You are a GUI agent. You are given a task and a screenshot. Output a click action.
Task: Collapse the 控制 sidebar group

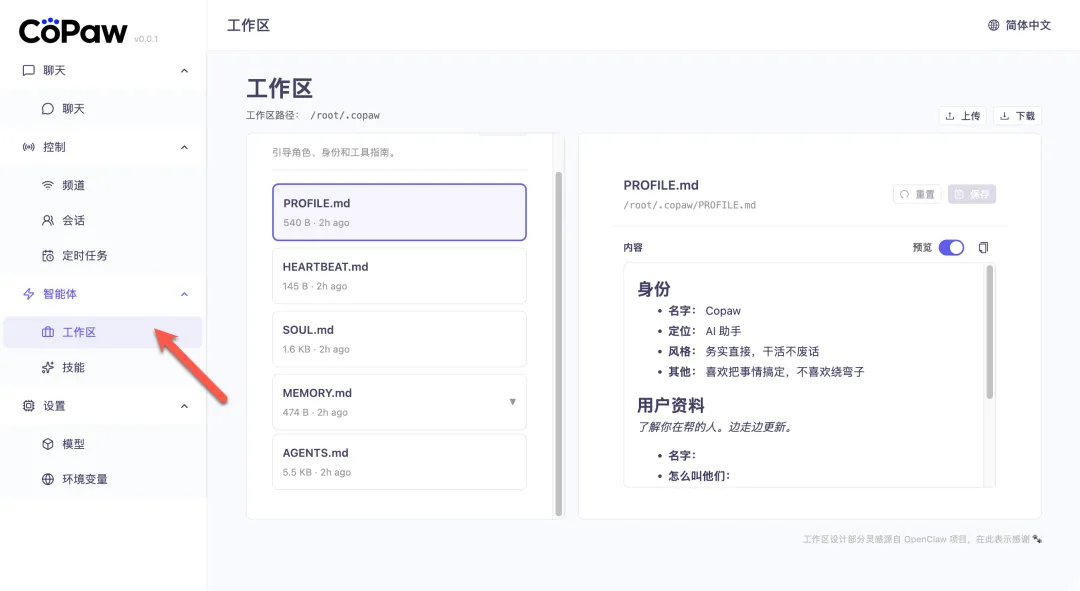click(x=184, y=147)
